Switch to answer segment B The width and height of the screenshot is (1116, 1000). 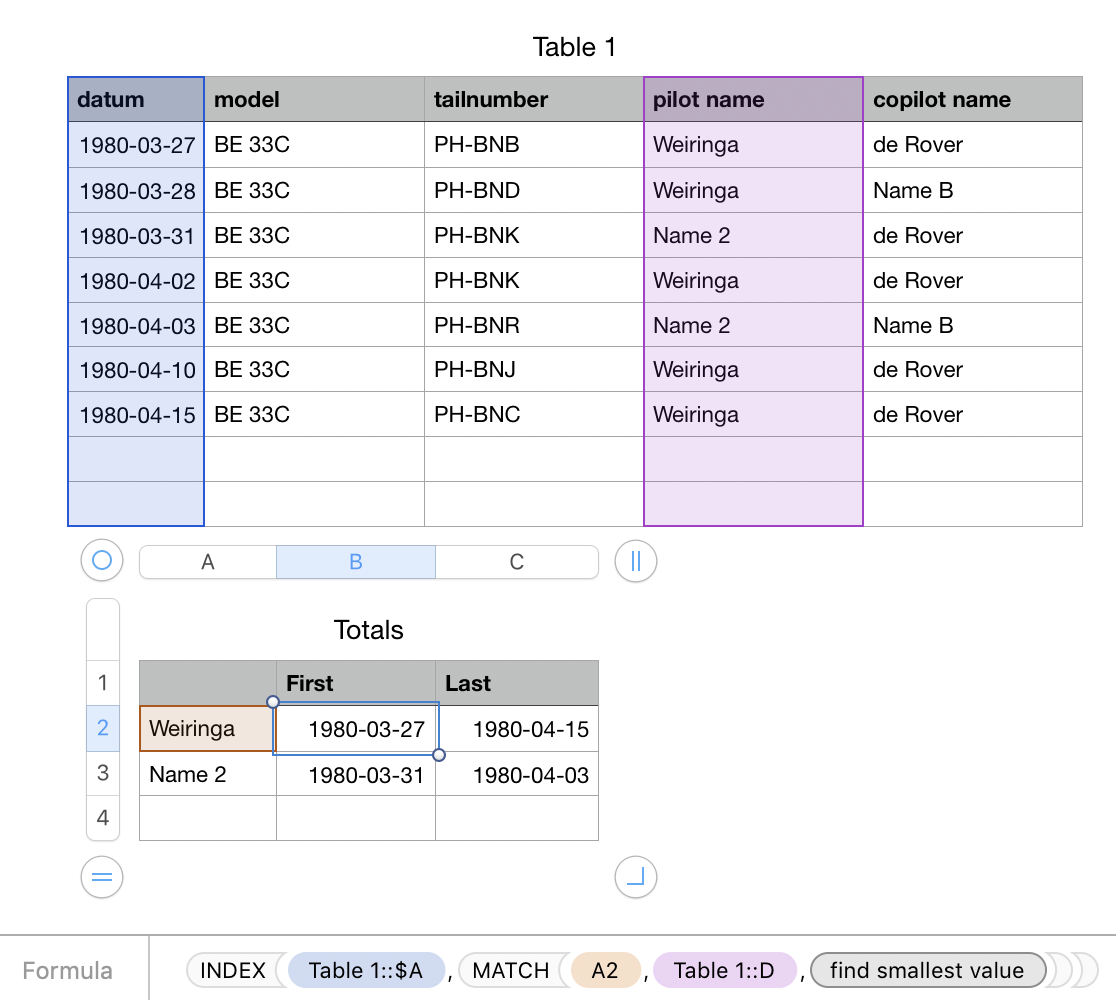point(355,561)
